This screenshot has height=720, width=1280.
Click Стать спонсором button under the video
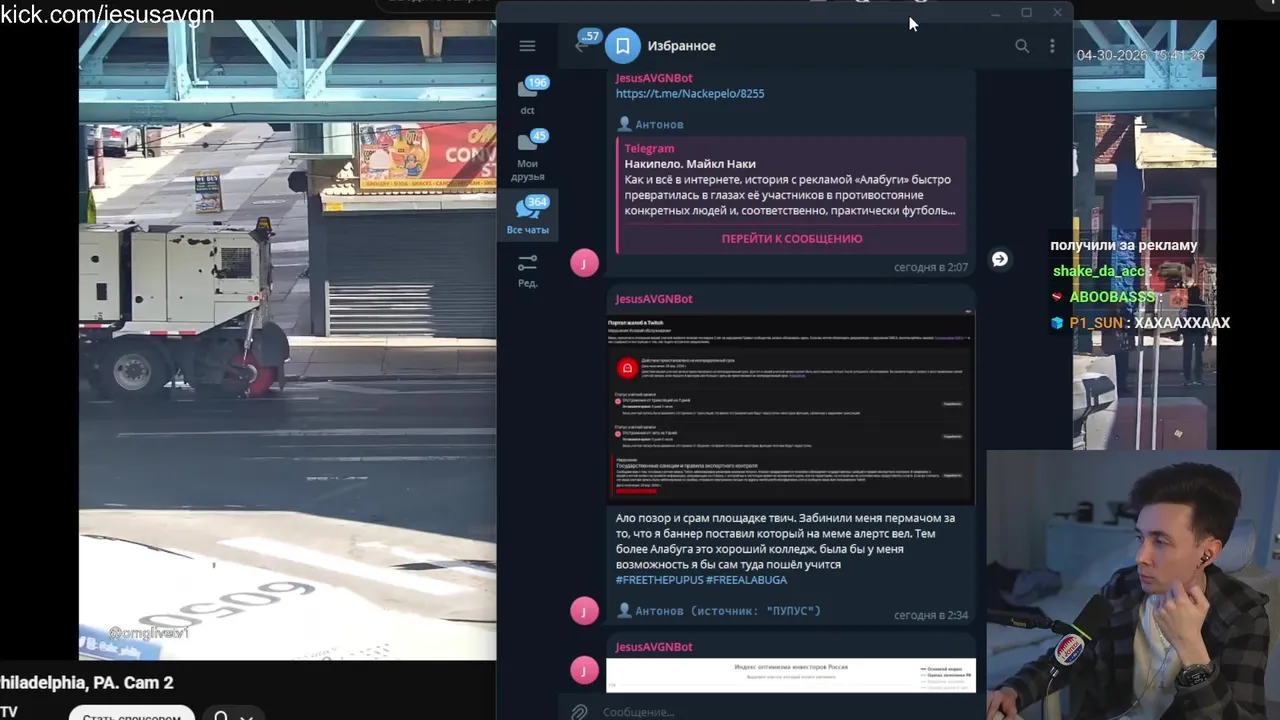click(x=132, y=717)
